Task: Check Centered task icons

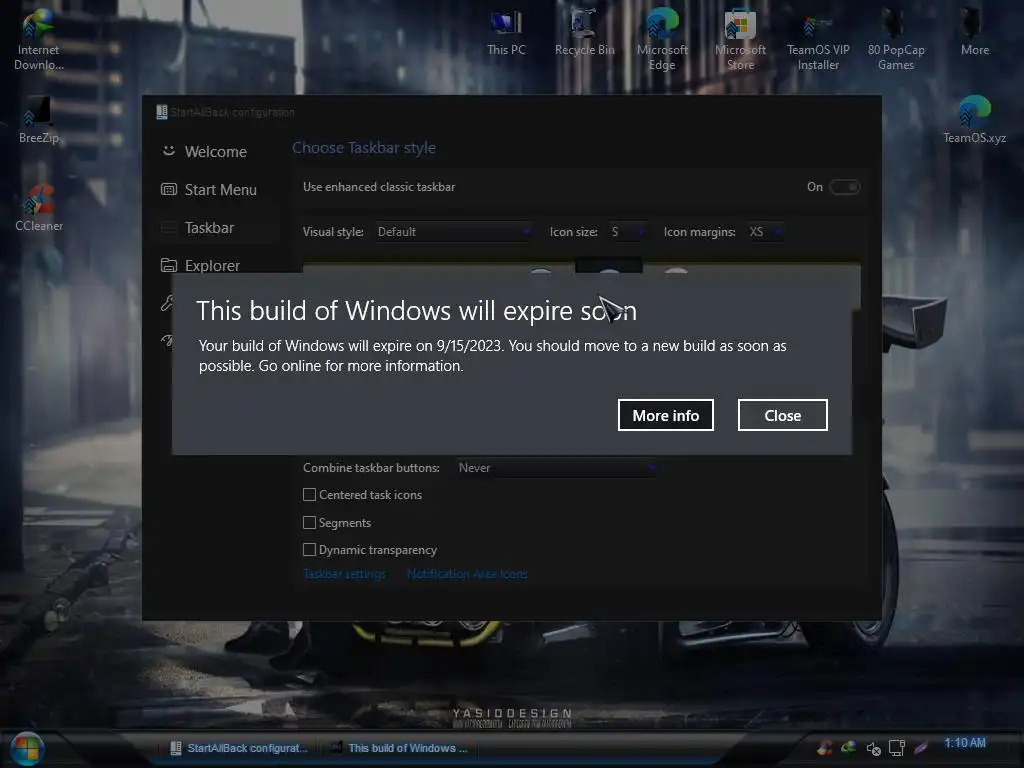Action: tap(310, 495)
